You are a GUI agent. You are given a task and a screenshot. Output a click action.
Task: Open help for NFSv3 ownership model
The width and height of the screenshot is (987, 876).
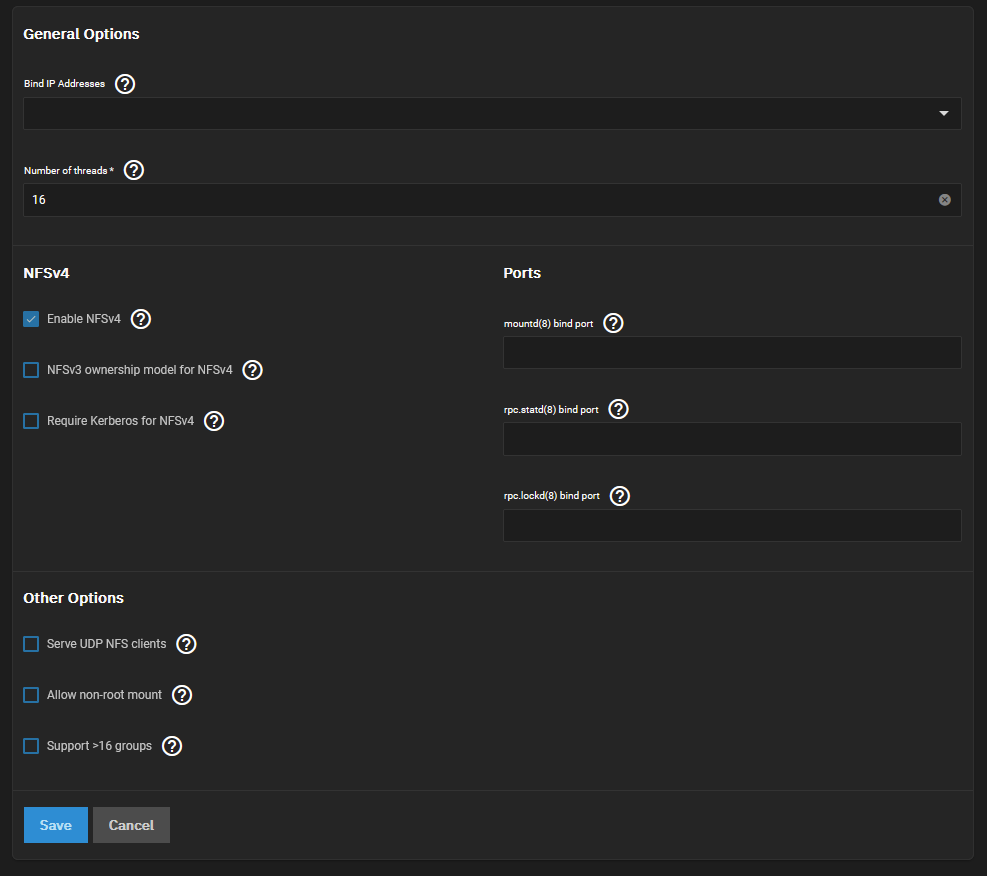coord(252,370)
